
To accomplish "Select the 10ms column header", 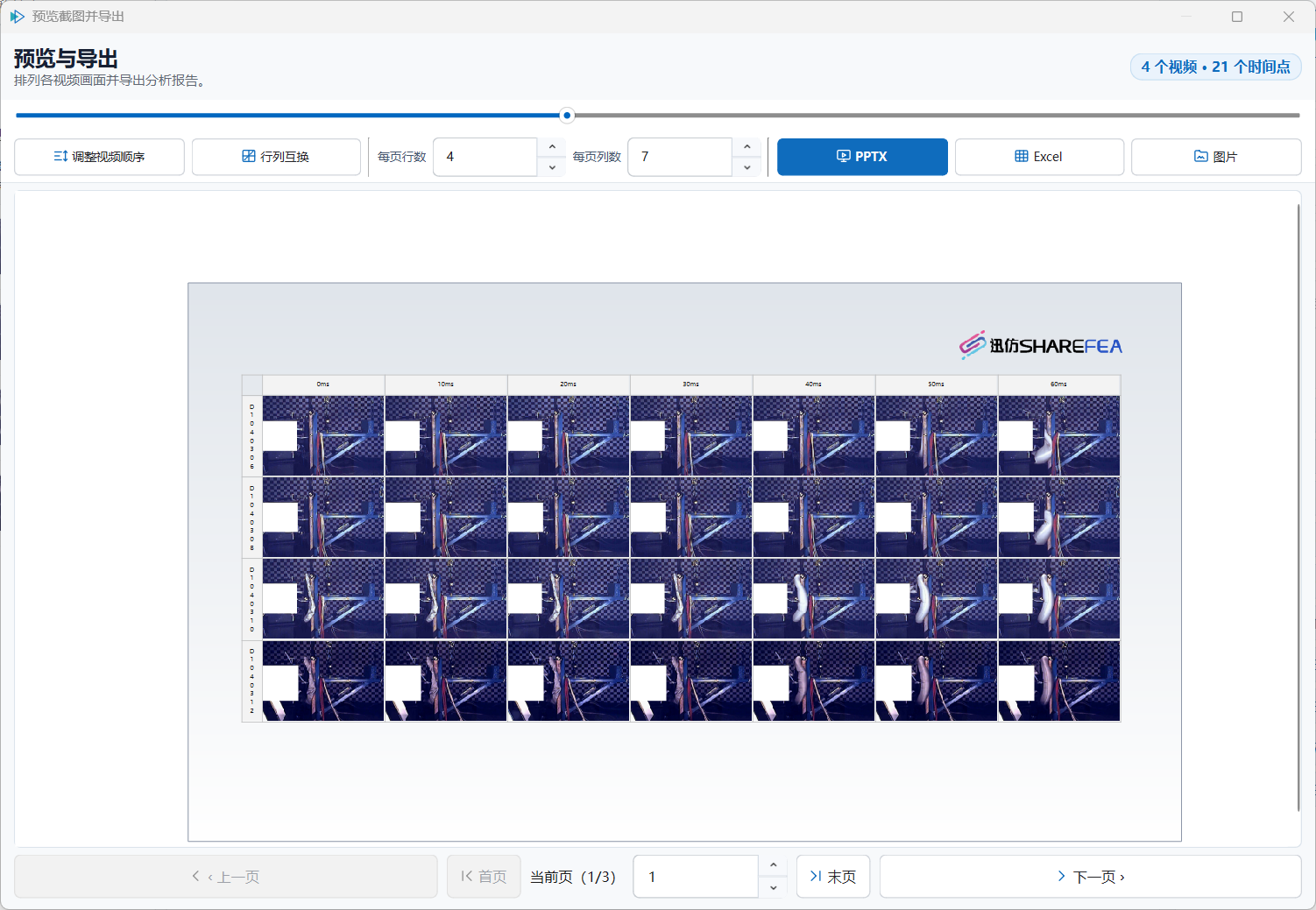I will pyautogui.click(x=446, y=384).
